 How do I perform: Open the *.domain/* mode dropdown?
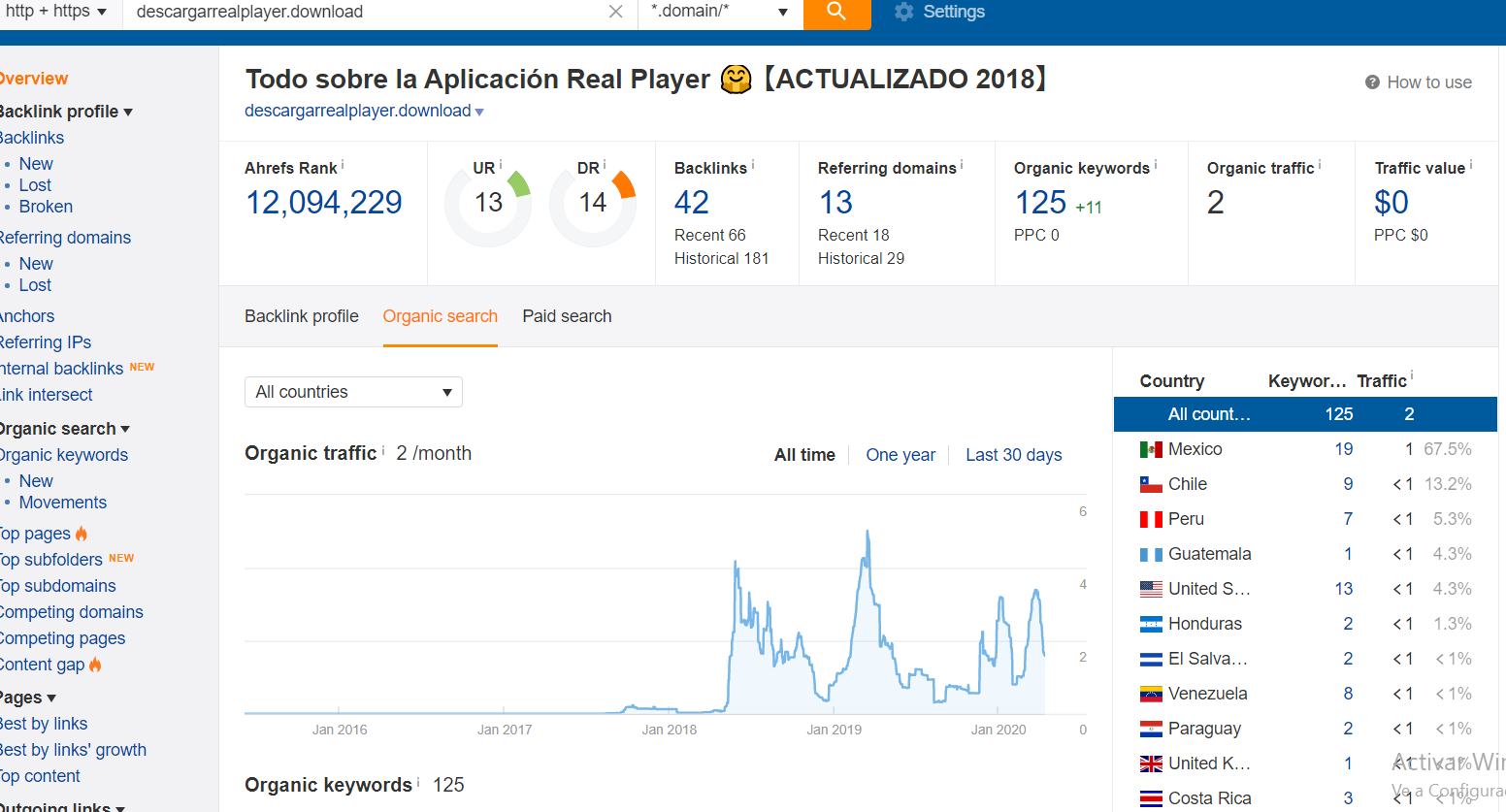pos(719,12)
